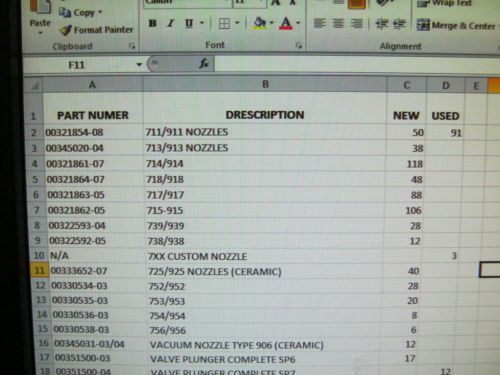Click the Borders grid icon

[224, 23]
